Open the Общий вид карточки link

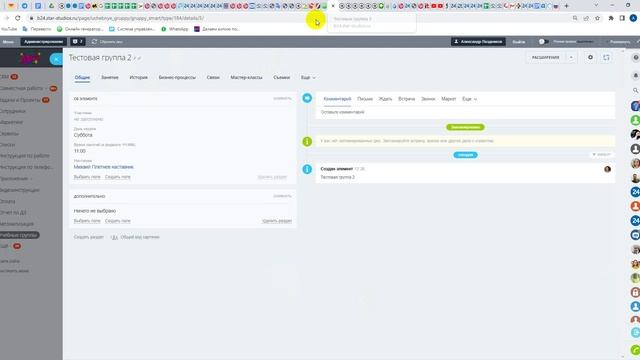click(140, 237)
